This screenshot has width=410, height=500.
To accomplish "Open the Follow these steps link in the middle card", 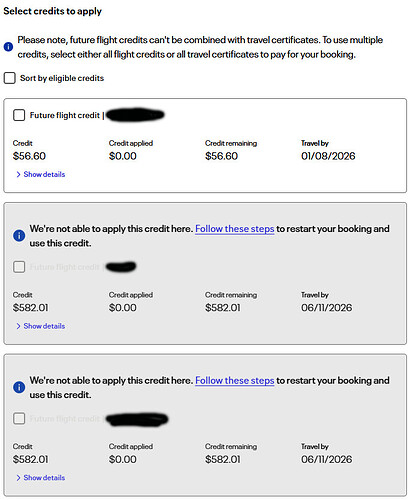I will (235, 229).
